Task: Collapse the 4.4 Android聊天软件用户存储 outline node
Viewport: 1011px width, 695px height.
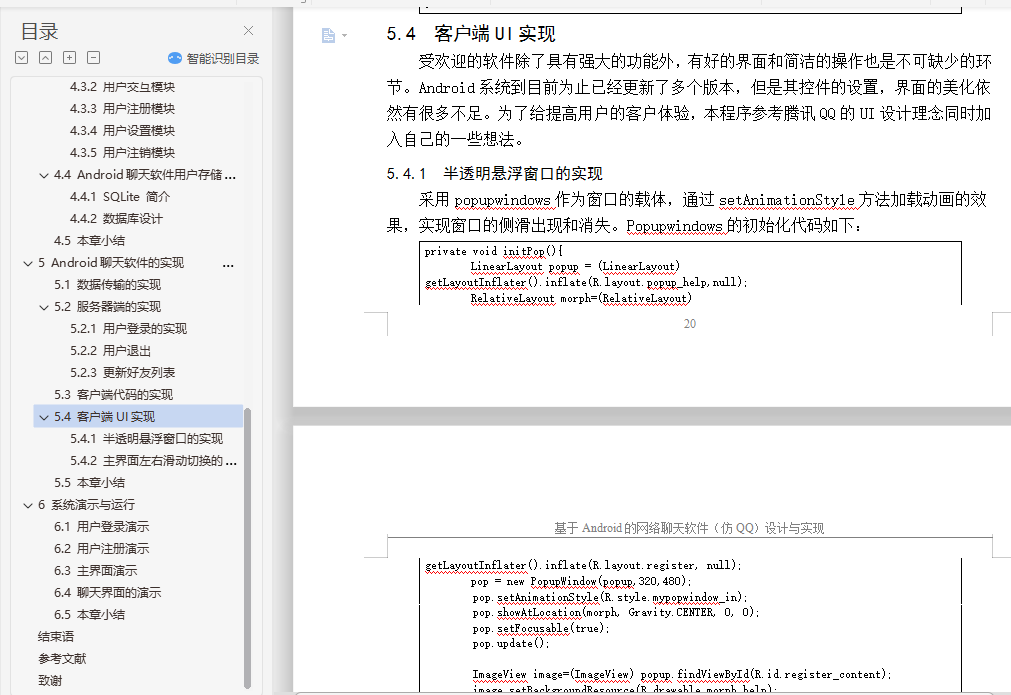Action: coord(44,175)
